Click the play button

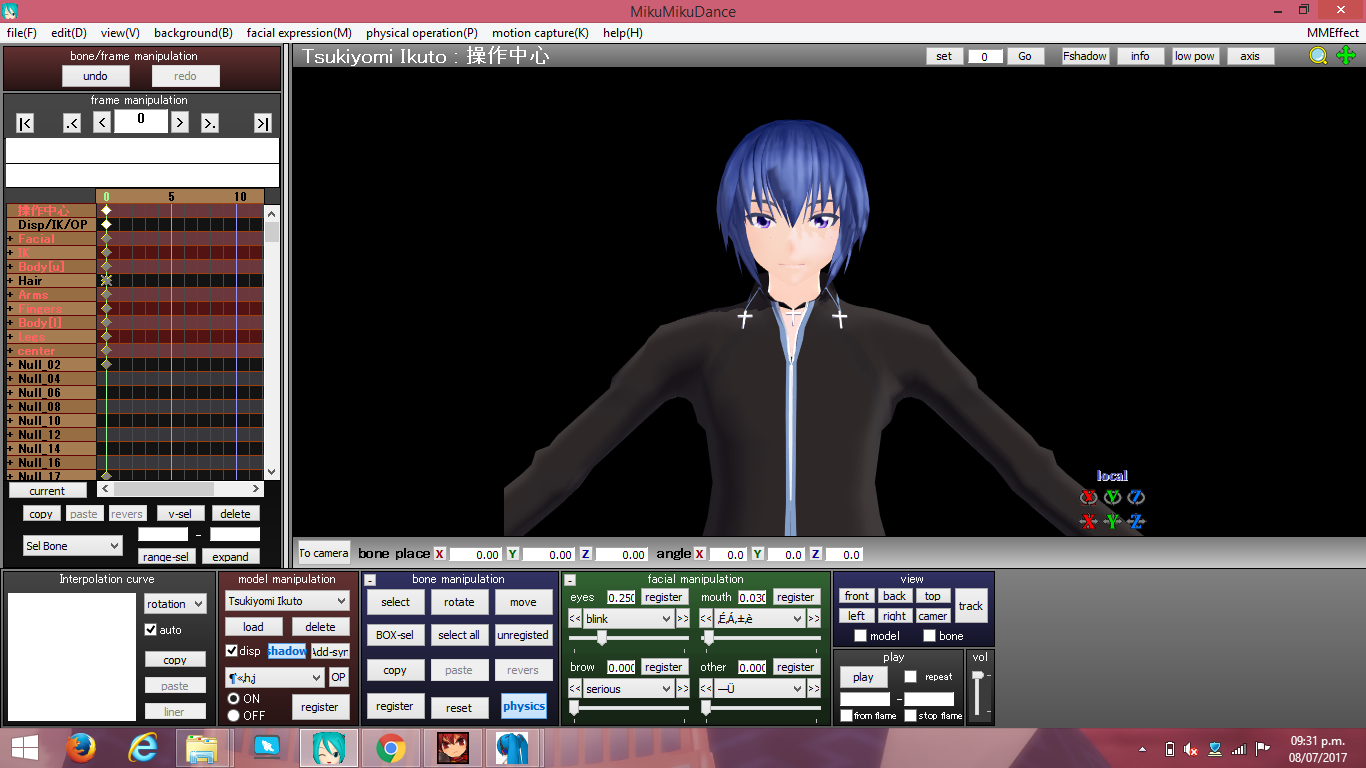[x=863, y=677]
